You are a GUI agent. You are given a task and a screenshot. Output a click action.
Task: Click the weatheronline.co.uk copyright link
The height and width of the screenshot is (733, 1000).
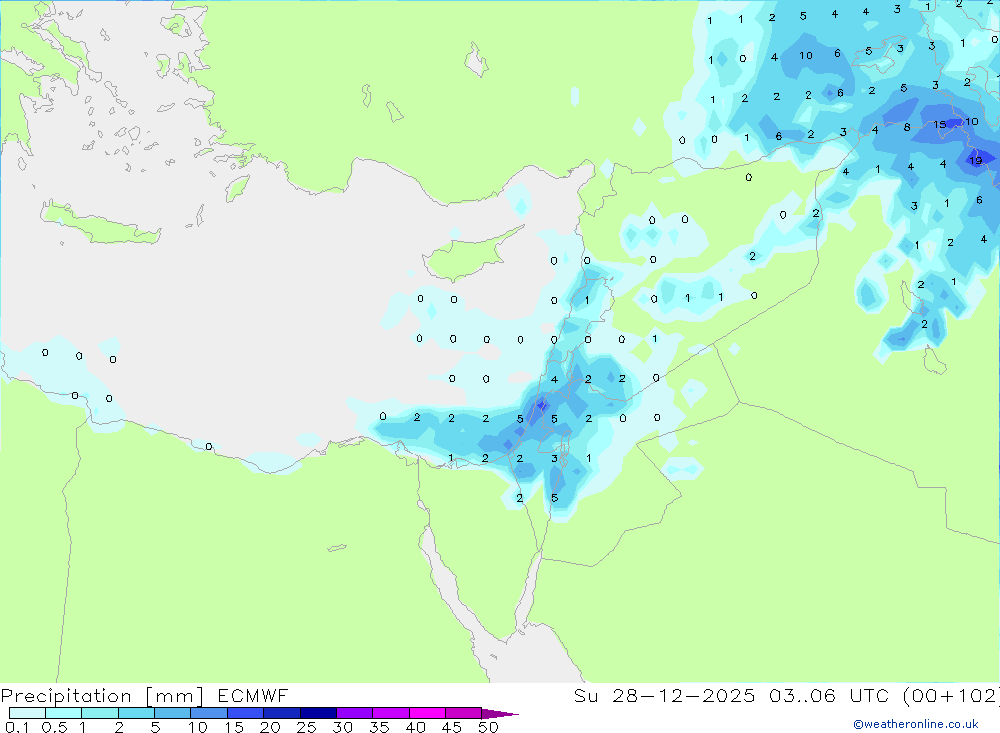click(x=916, y=724)
